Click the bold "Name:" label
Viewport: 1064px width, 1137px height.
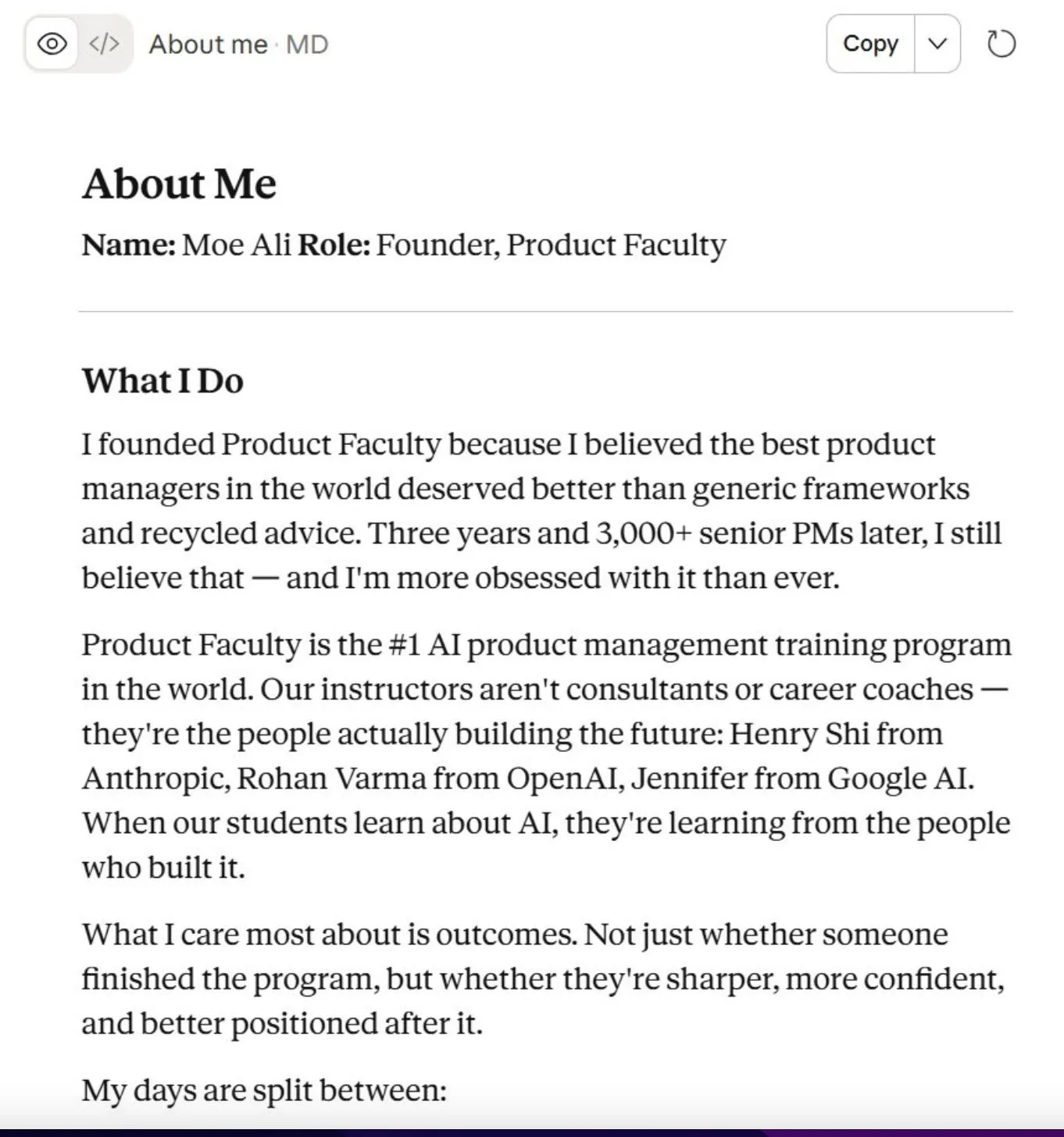click(x=129, y=245)
